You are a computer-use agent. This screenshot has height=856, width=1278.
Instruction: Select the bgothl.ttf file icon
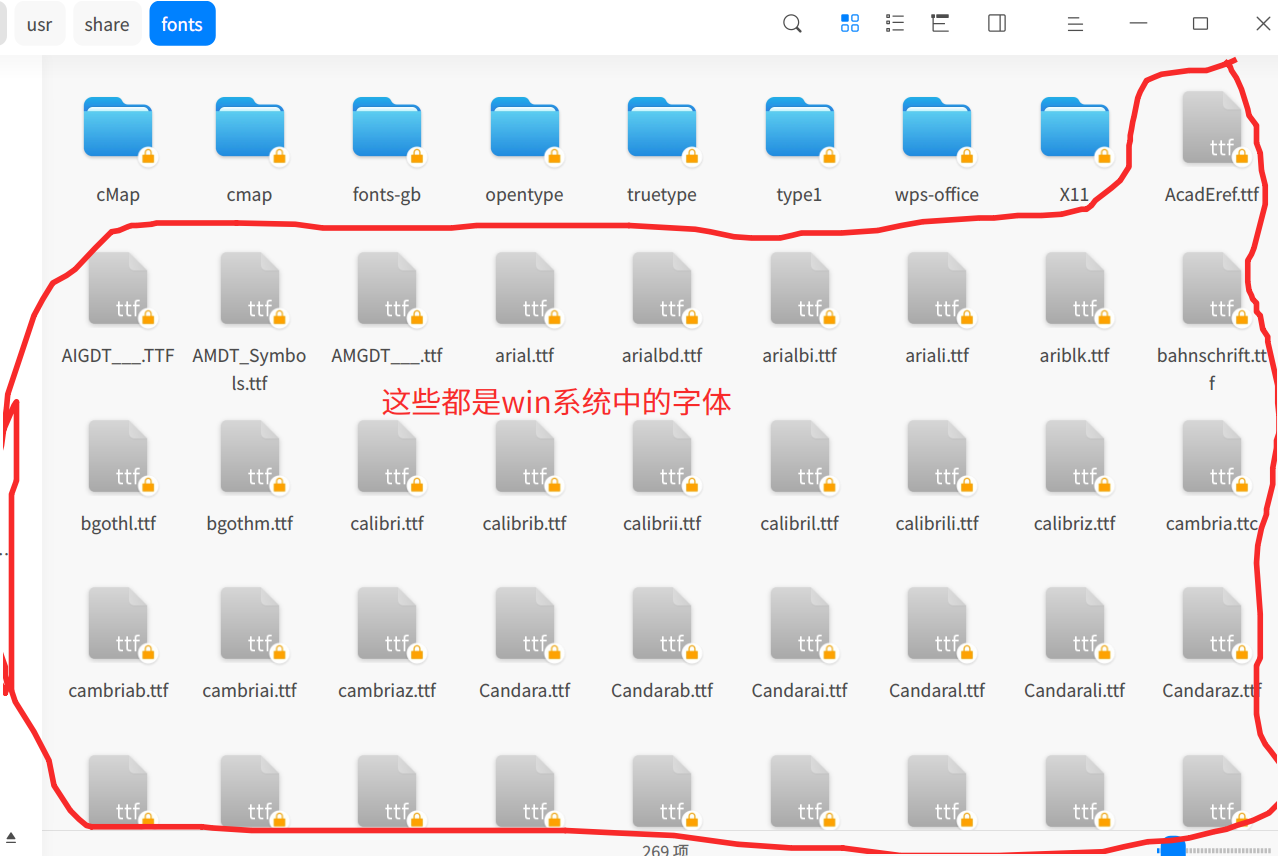118,457
